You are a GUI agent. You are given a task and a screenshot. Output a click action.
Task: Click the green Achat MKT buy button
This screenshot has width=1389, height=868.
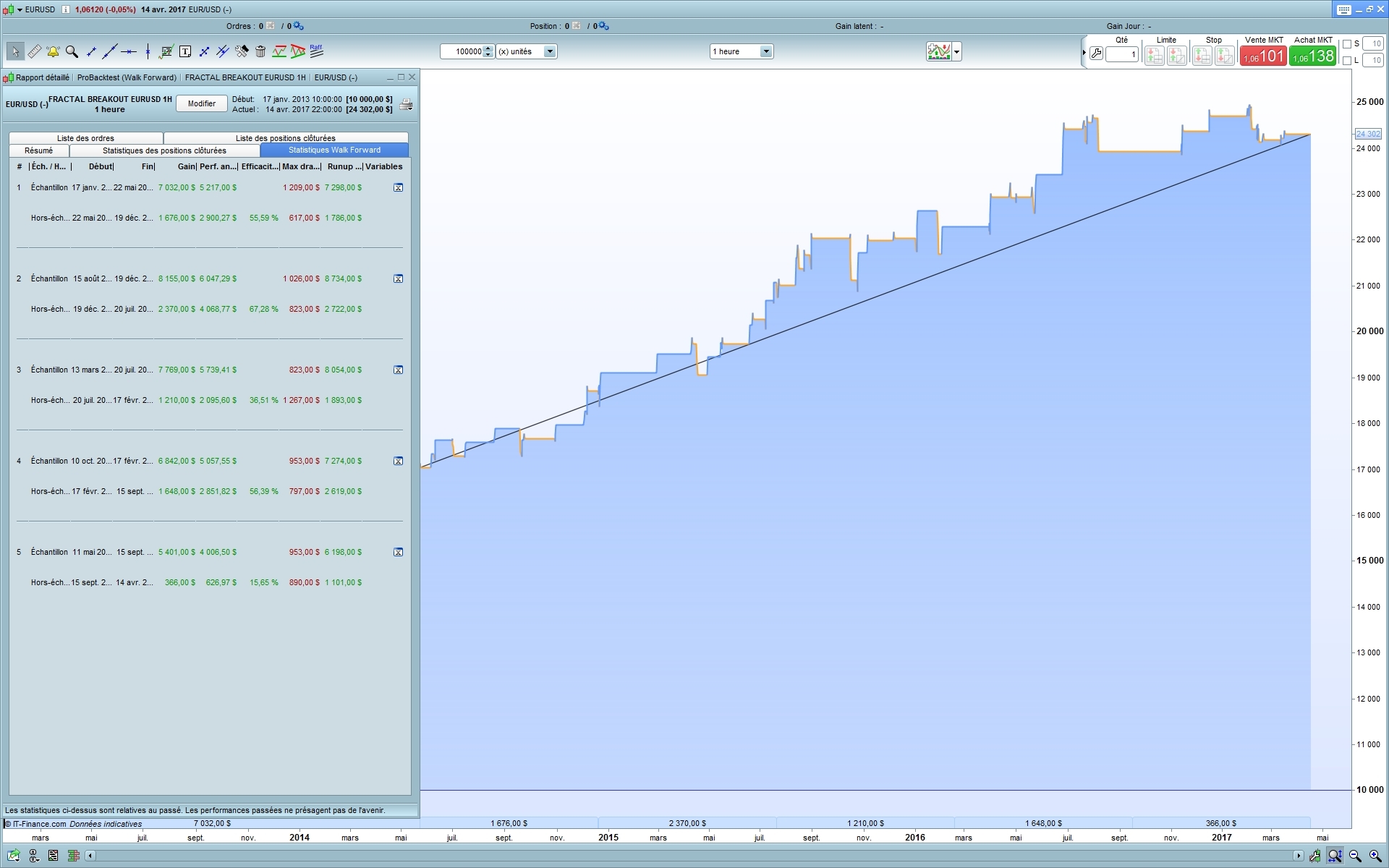(x=1312, y=56)
